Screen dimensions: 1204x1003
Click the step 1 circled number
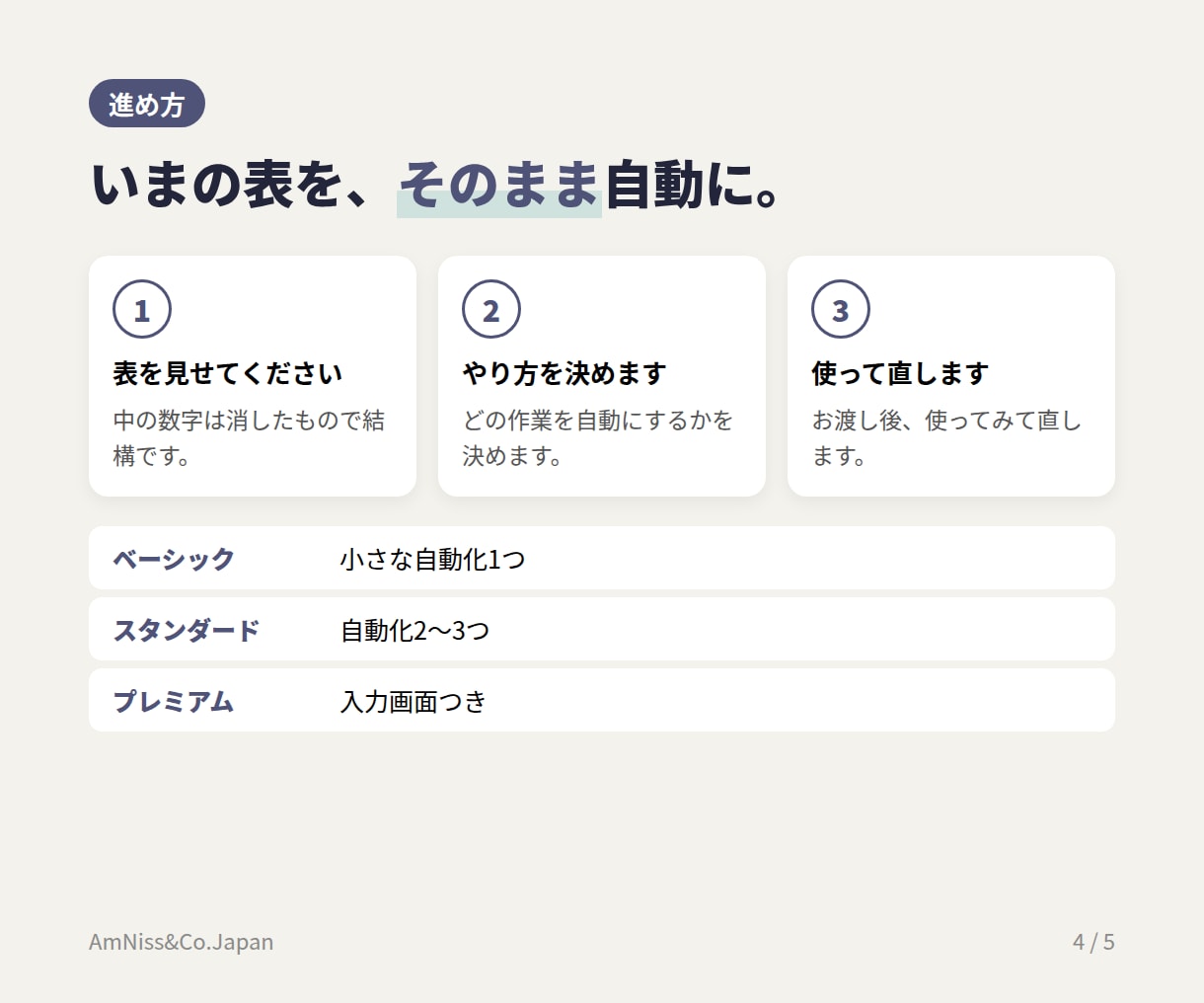[x=142, y=309]
